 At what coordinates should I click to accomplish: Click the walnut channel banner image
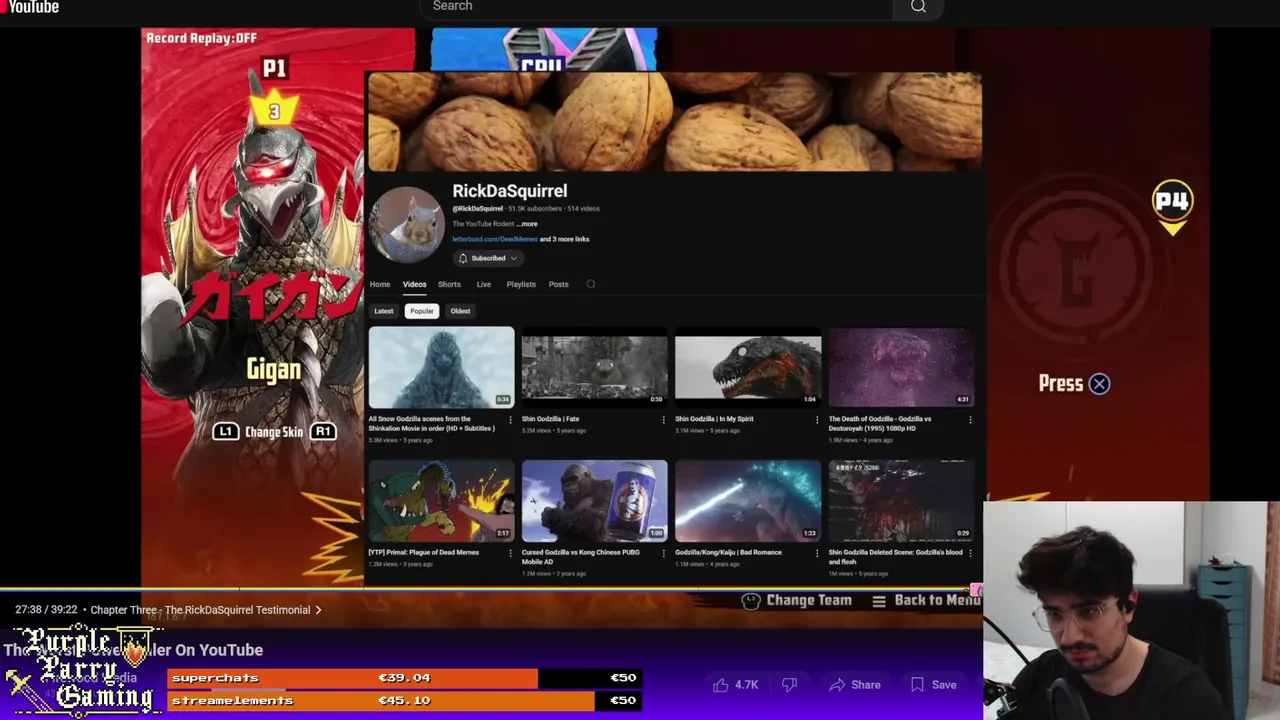(x=675, y=121)
